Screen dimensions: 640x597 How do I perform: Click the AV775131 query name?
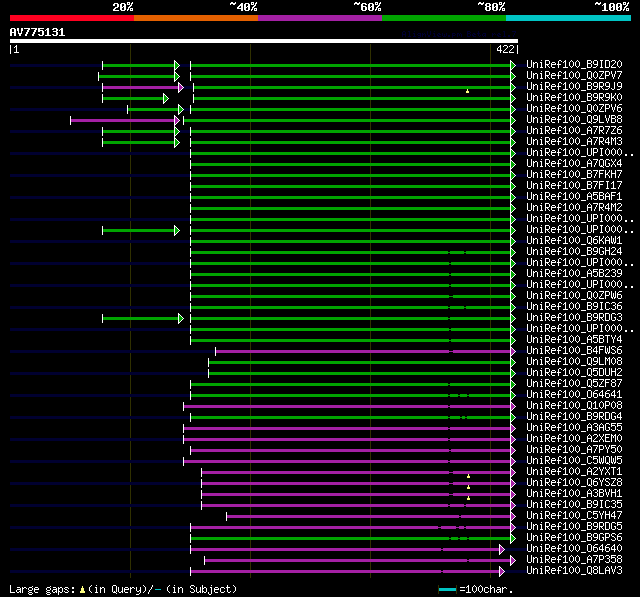click(x=37, y=33)
